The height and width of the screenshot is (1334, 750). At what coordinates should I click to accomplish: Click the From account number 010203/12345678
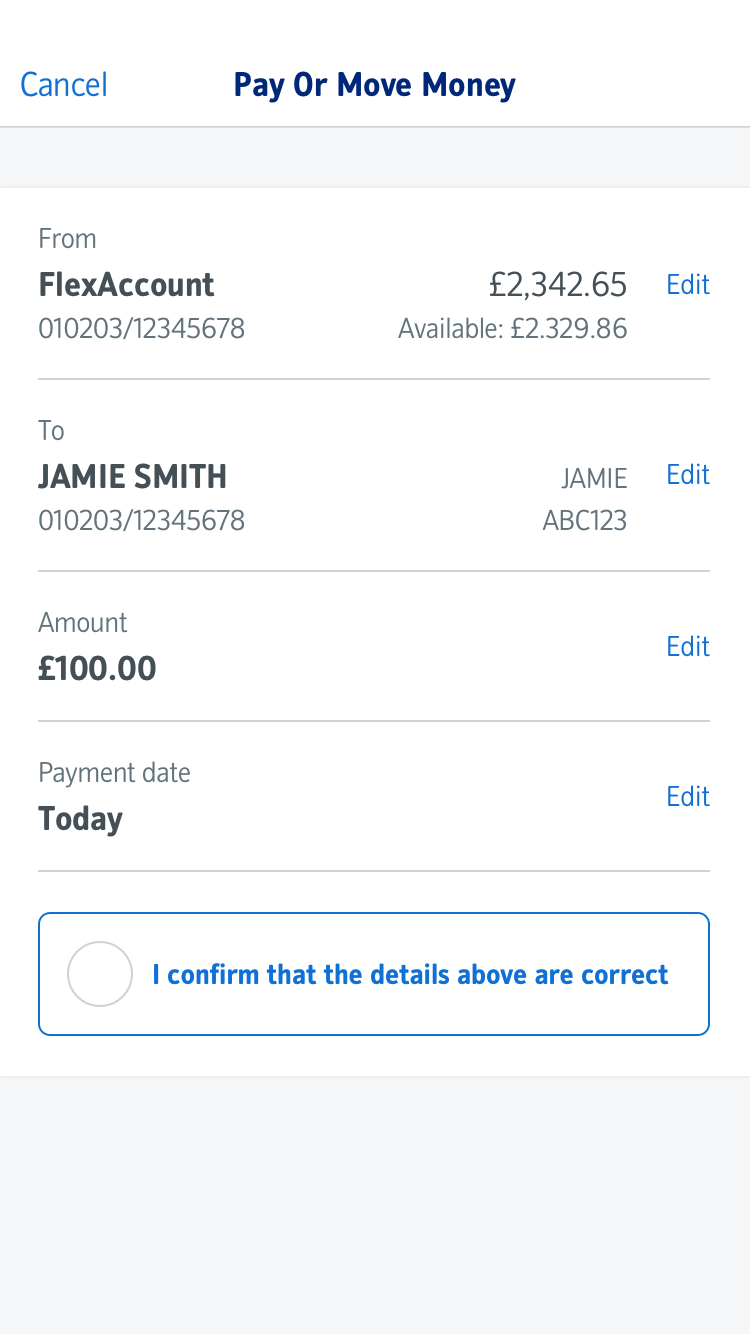[141, 328]
